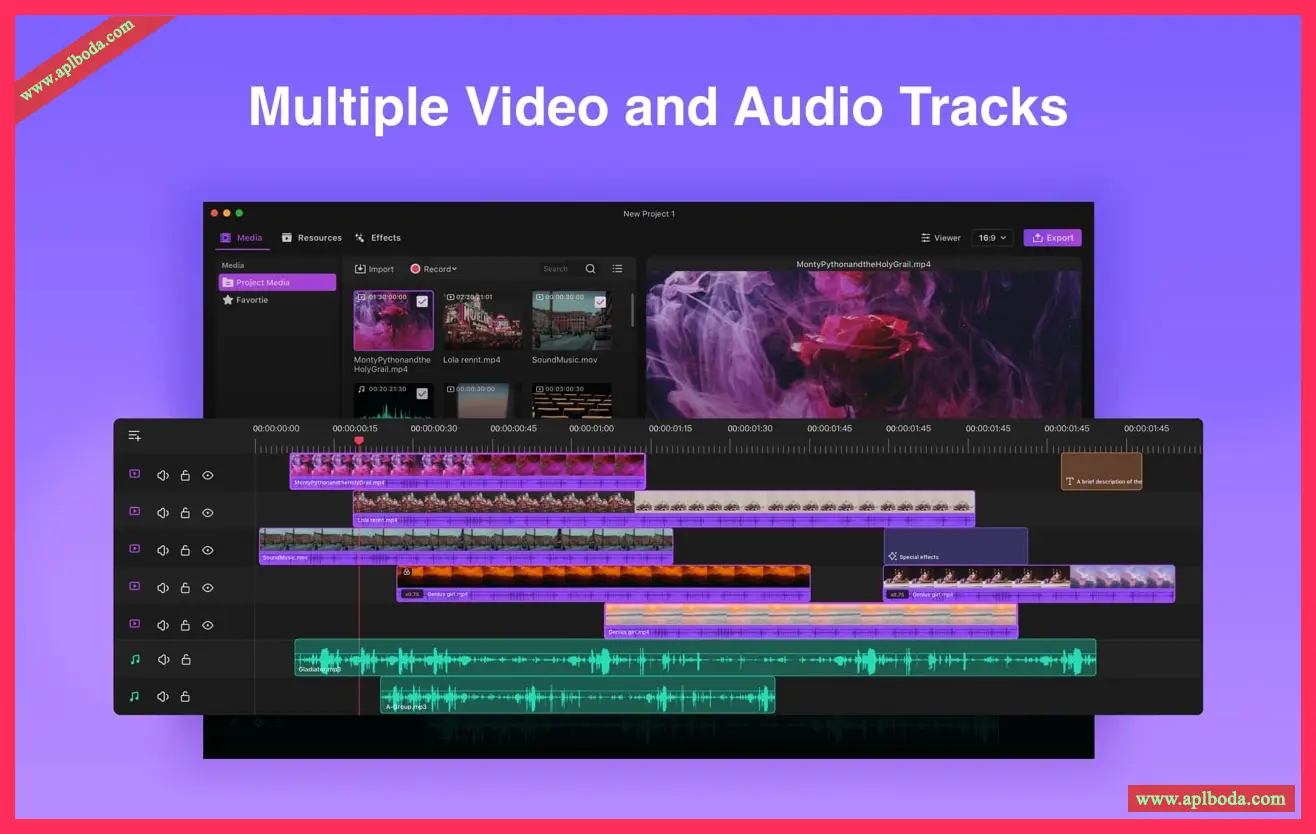
Task: Hide the SoundMusic.mov track with eye icon
Action: (208, 550)
